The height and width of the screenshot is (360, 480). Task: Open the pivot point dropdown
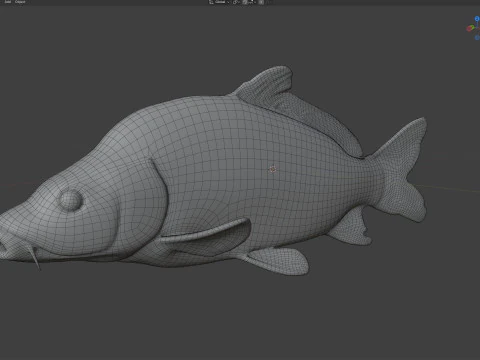[x=236, y=2]
